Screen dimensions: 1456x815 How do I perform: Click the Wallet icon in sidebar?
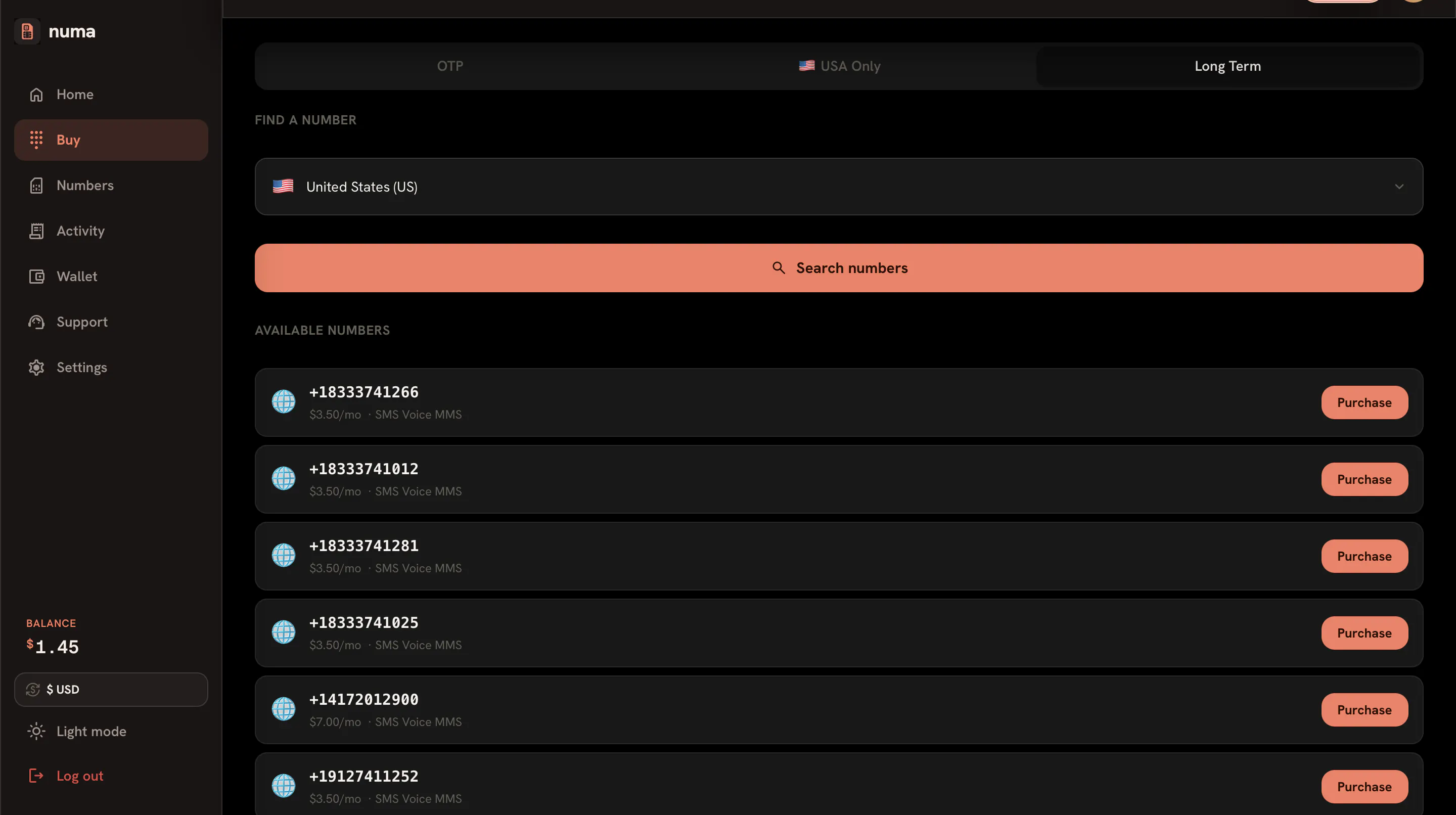pos(36,277)
